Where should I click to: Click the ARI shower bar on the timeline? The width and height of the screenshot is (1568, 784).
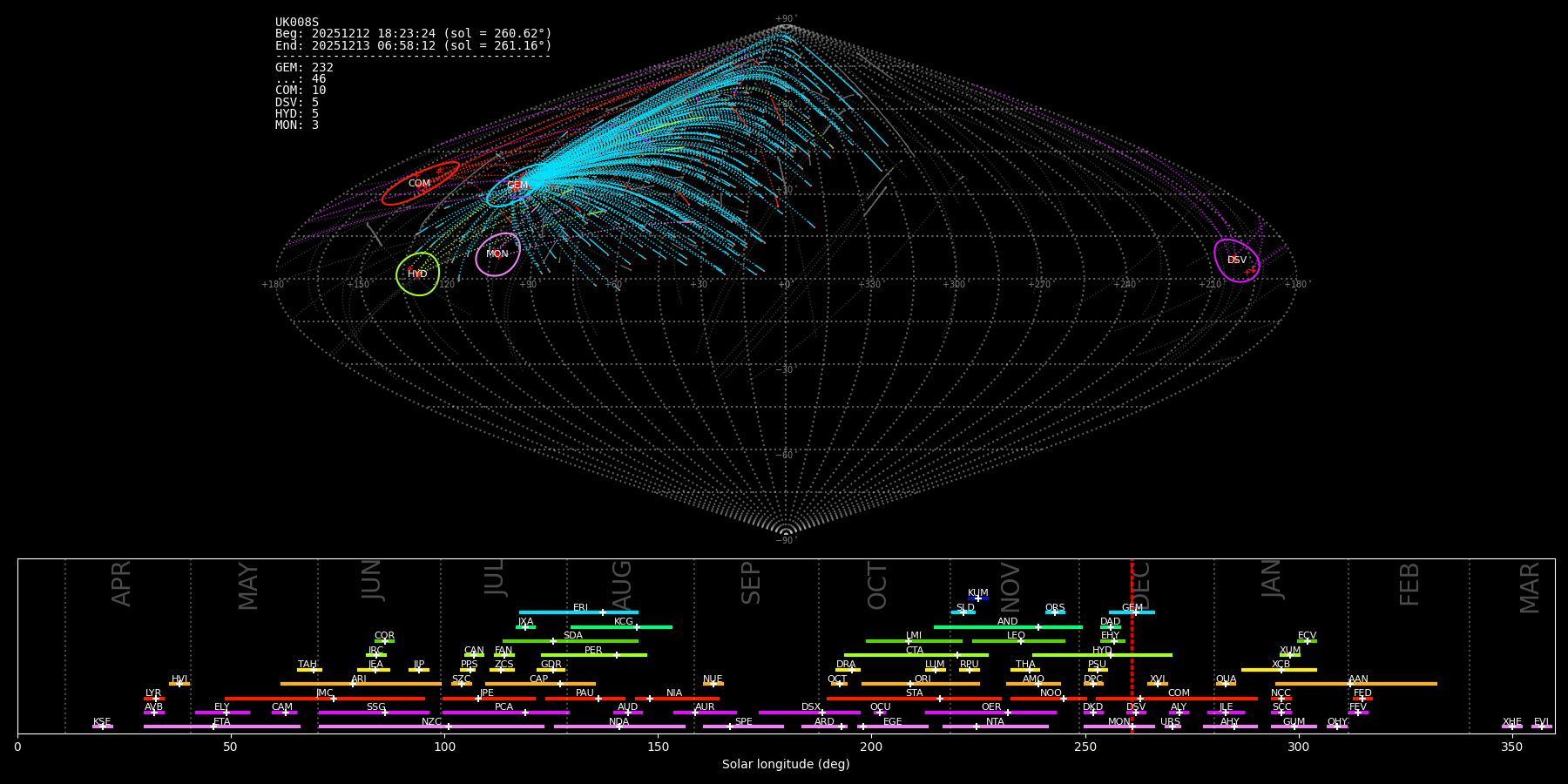point(361,684)
